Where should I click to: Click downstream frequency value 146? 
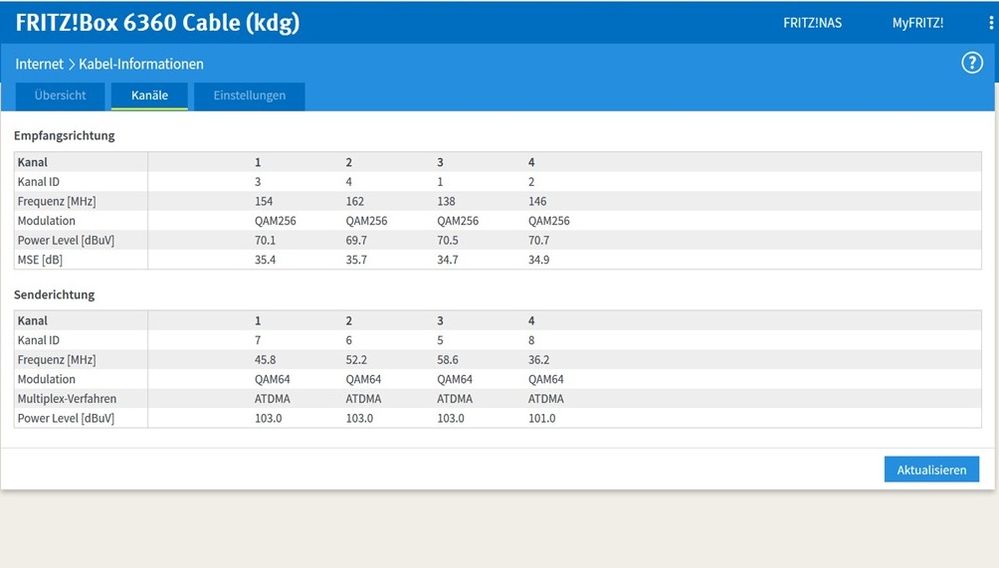537,201
